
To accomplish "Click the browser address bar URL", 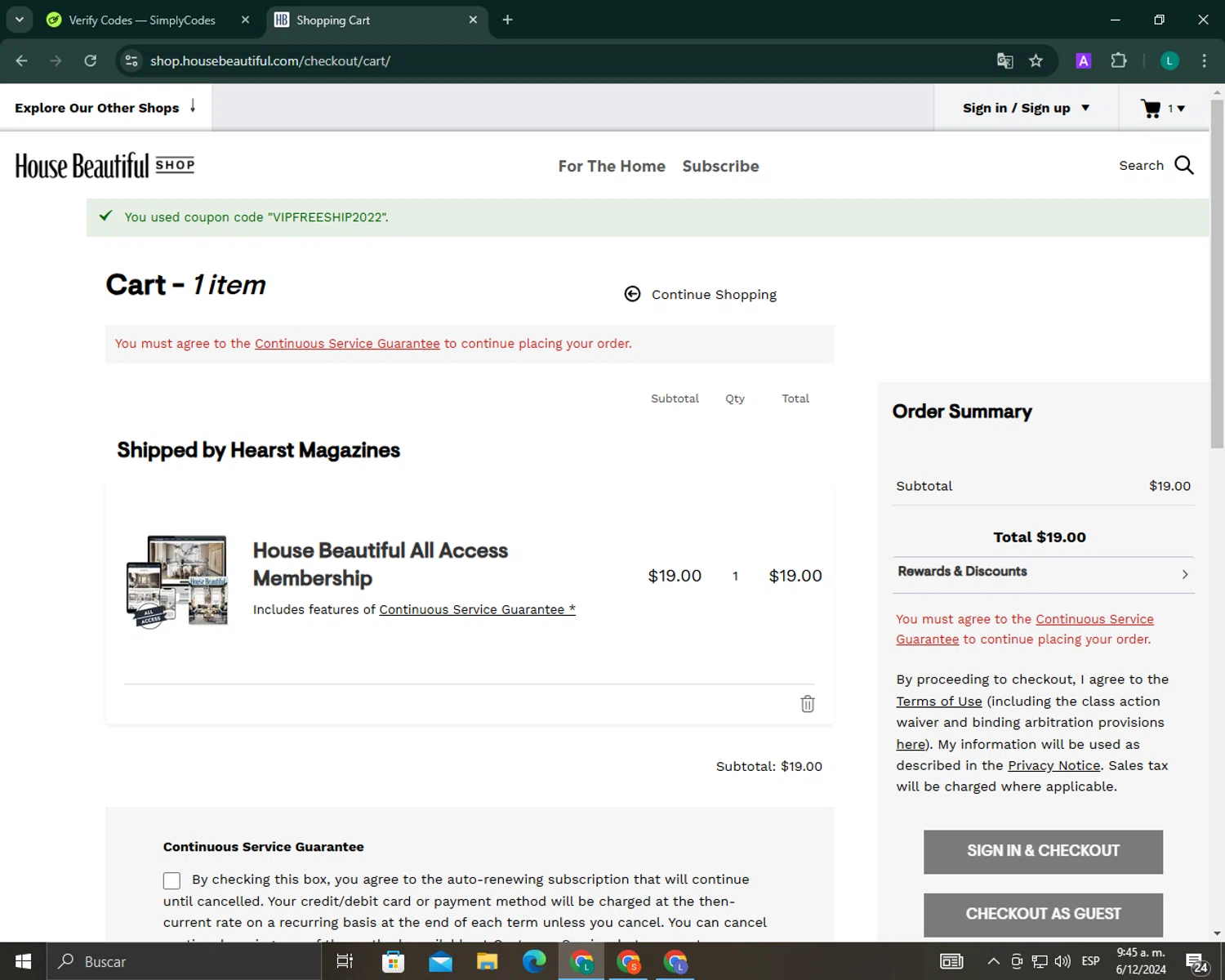I will [270, 61].
